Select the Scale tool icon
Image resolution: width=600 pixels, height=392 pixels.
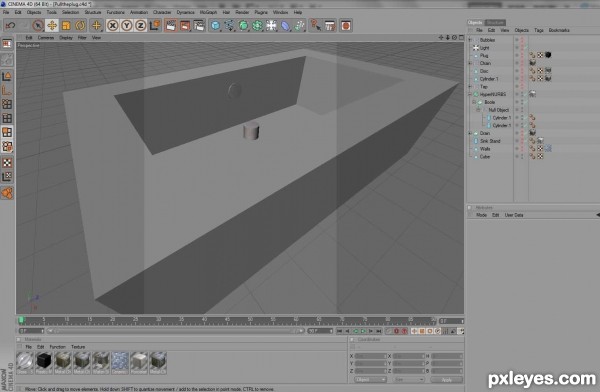click(66, 26)
